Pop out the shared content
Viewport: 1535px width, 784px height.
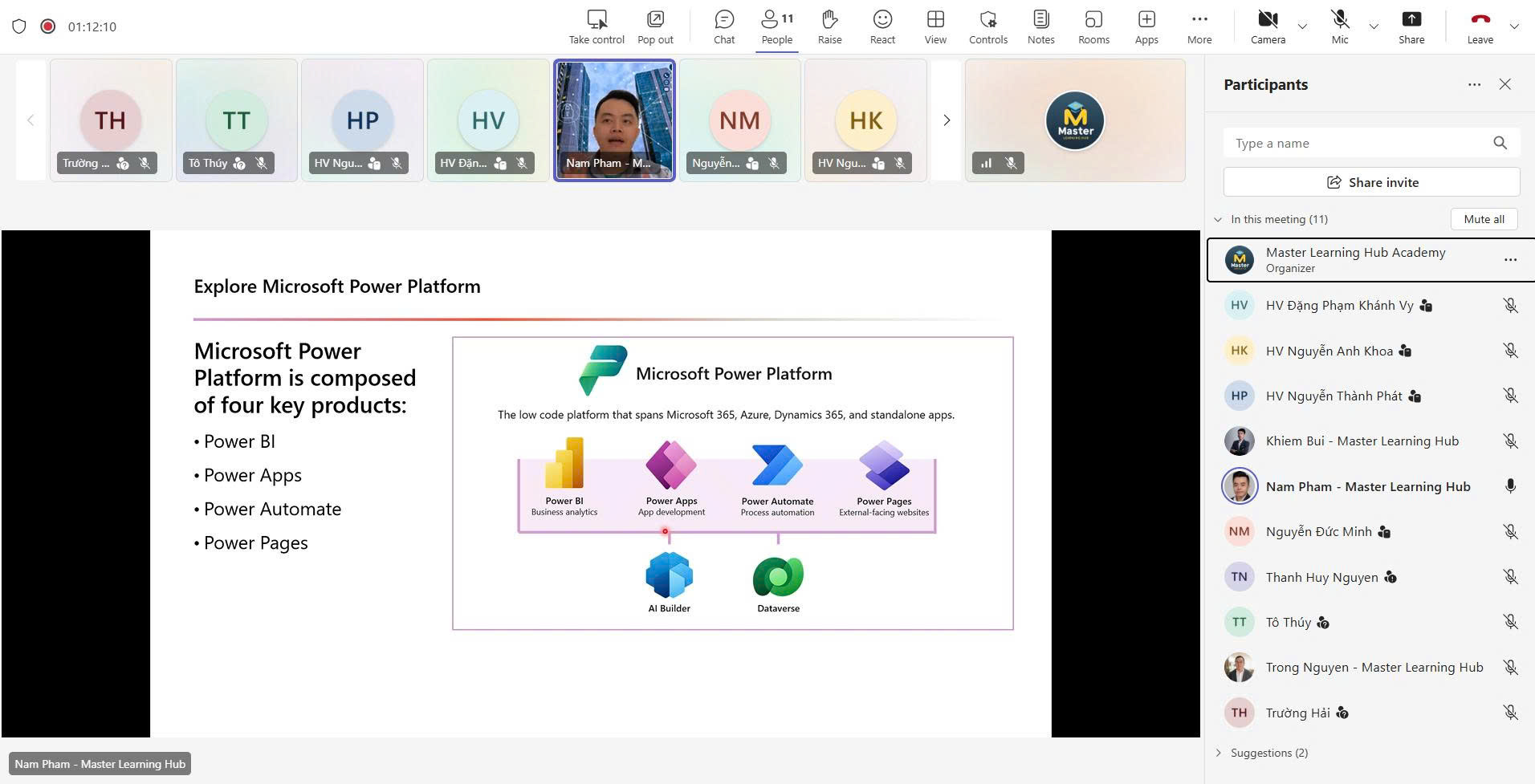[655, 26]
